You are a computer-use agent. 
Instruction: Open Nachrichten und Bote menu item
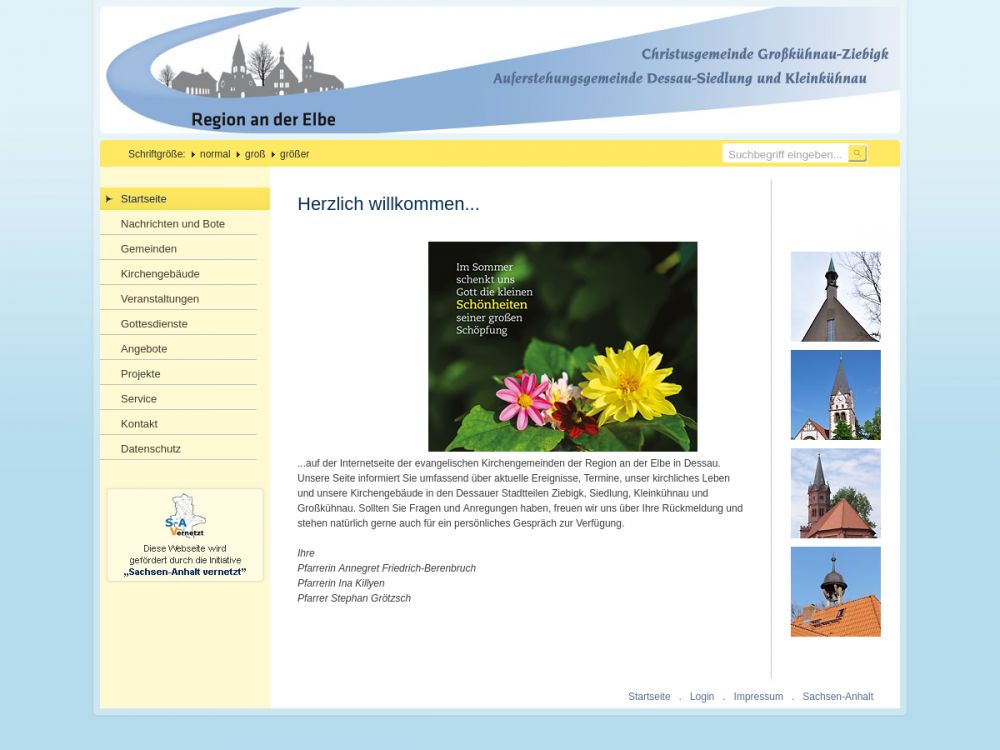coord(172,224)
